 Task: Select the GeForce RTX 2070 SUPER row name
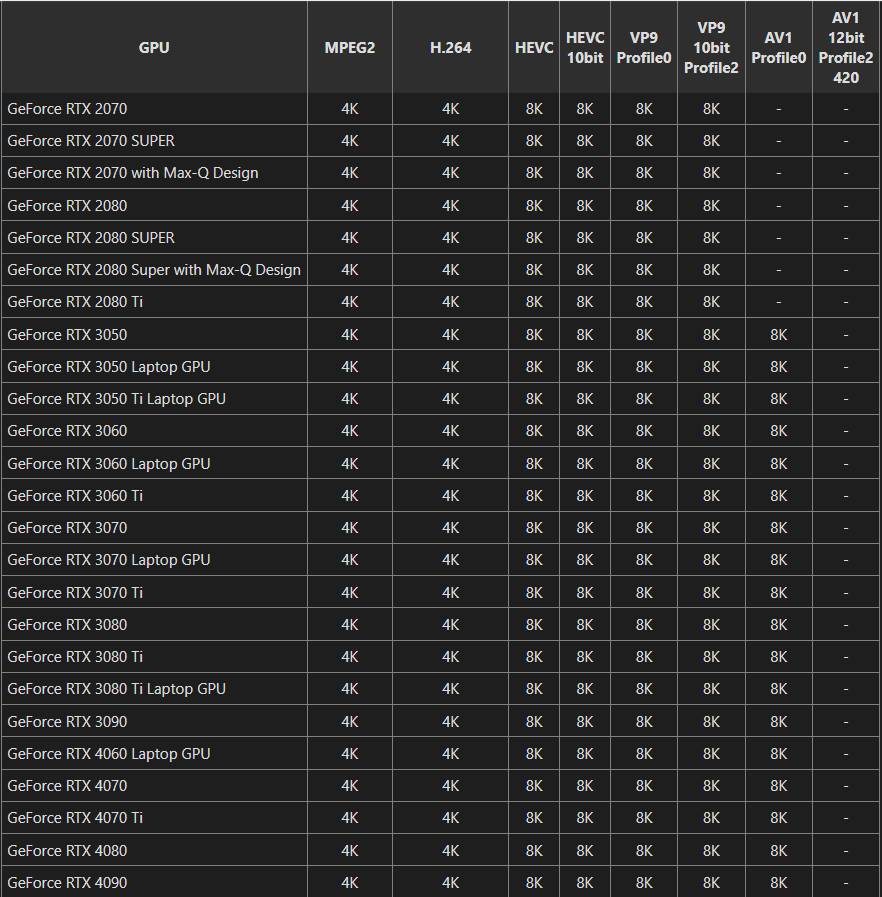click(x=90, y=141)
